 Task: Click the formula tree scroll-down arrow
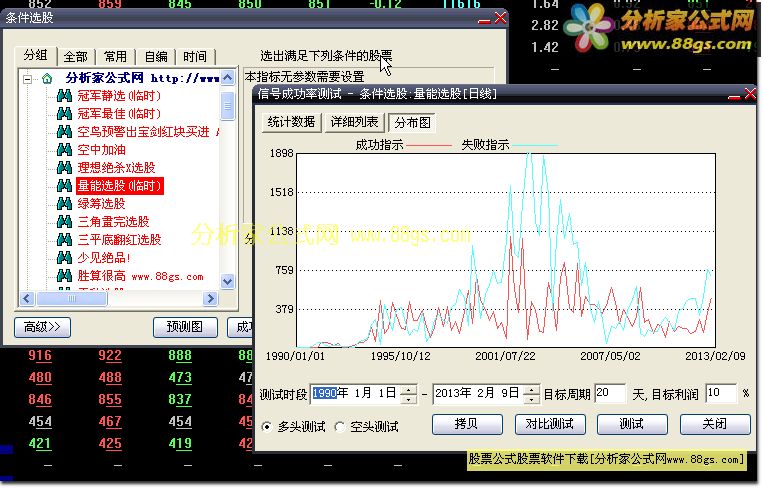click(x=227, y=281)
